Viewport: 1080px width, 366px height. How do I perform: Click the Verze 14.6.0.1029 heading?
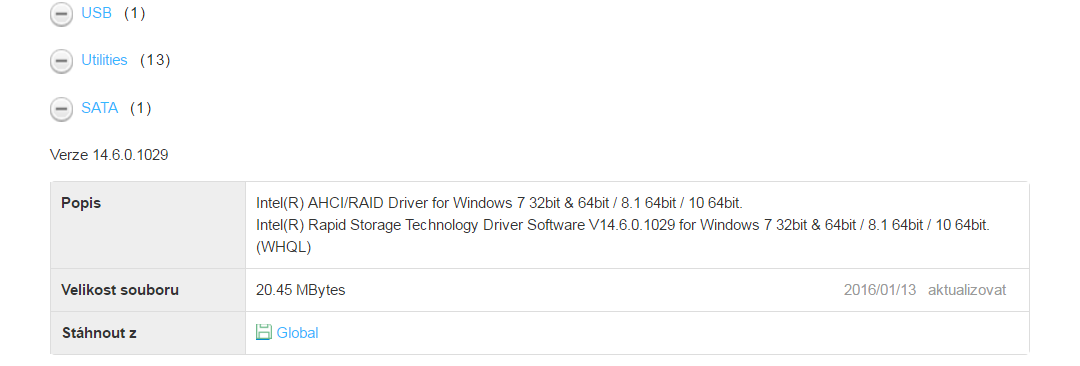pos(109,155)
